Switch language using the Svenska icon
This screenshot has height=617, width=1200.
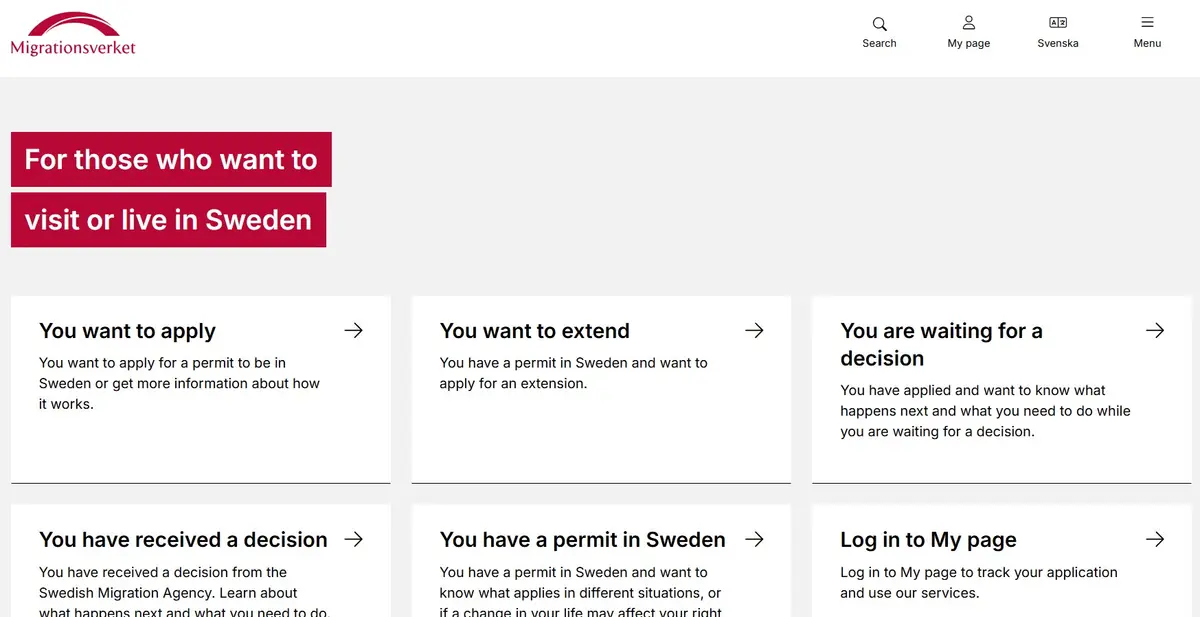[x=1058, y=22]
